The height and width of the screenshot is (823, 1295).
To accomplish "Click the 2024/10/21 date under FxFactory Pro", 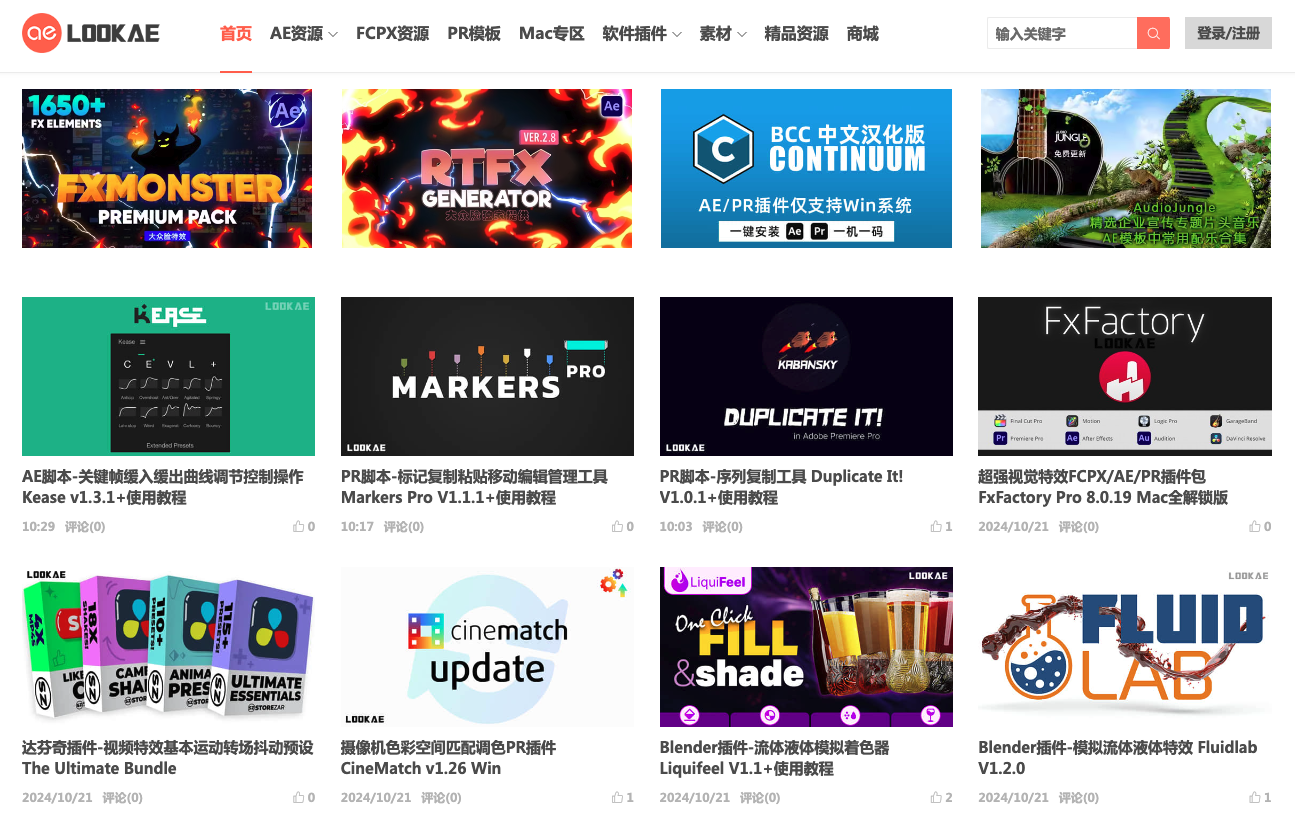I will click(x=1013, y=527).
